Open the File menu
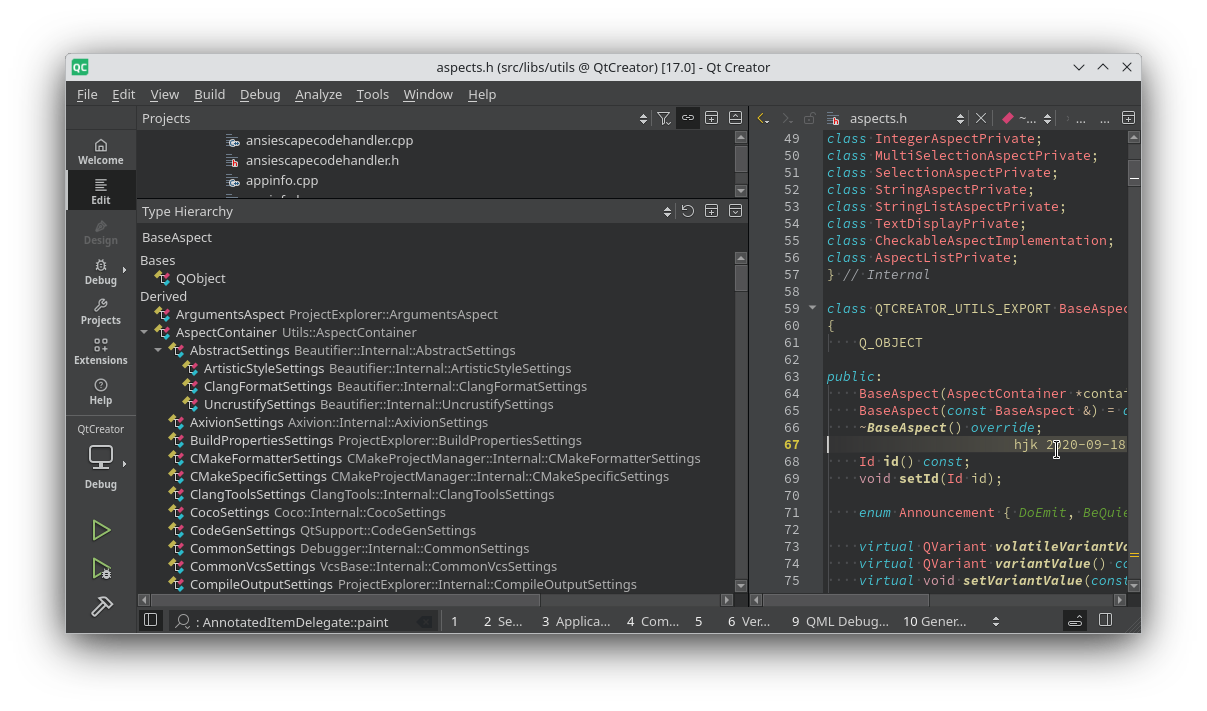 click(x=87, y=94)
